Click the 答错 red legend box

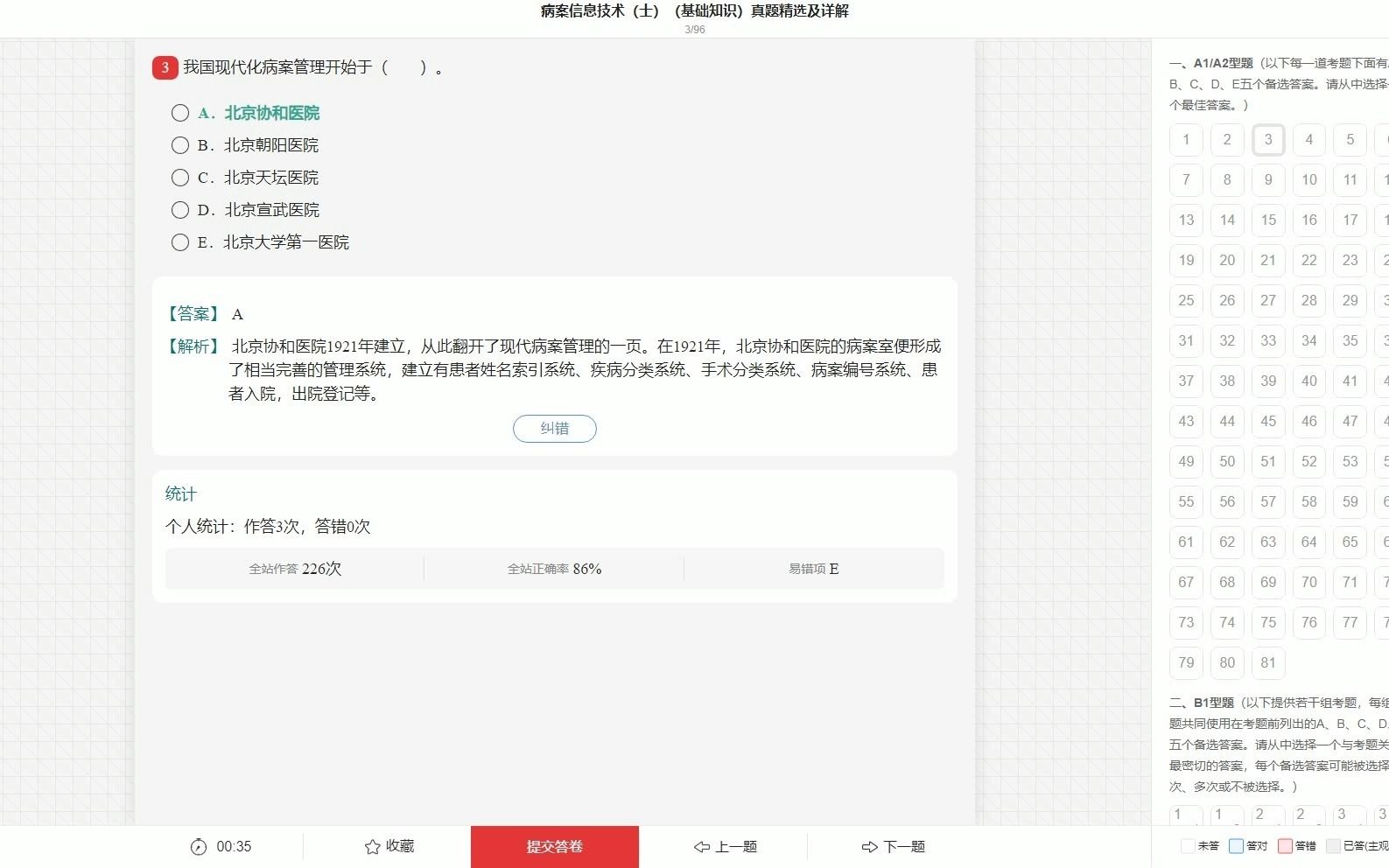point(1285,846)
